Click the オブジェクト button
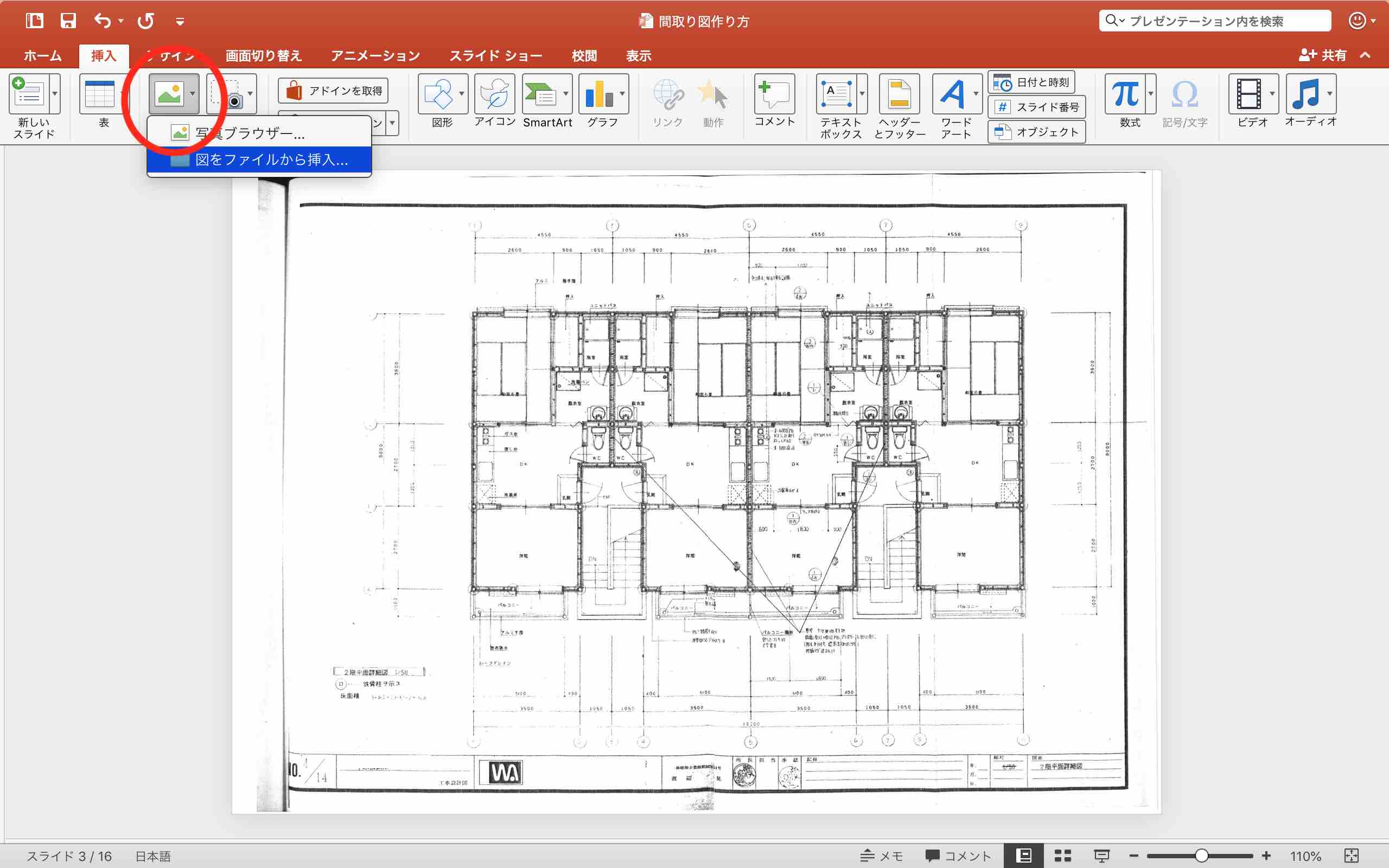The width and height of the screenshot is (1389, 868). (x=1036, y=132)
